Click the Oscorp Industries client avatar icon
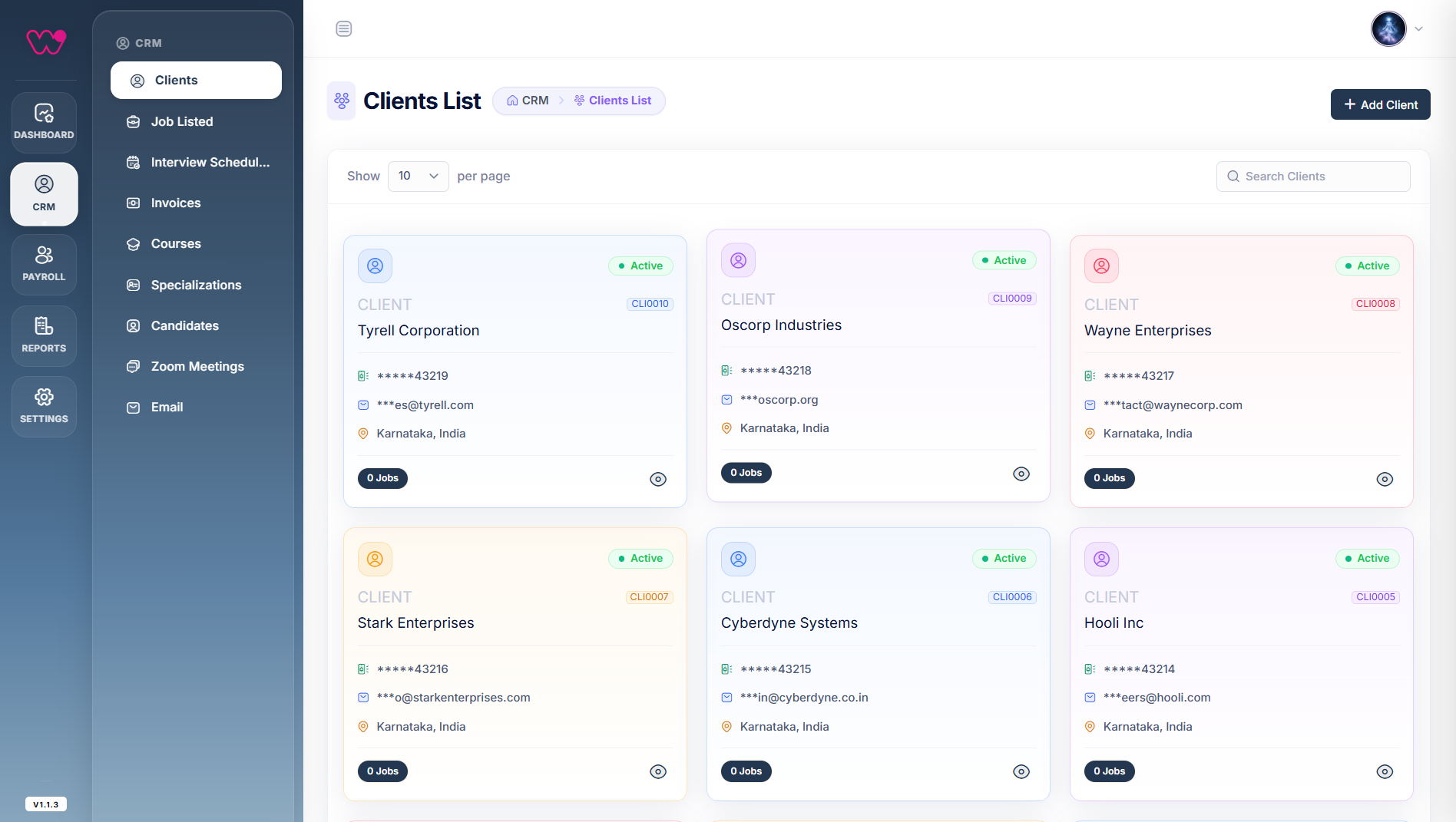 738,260
